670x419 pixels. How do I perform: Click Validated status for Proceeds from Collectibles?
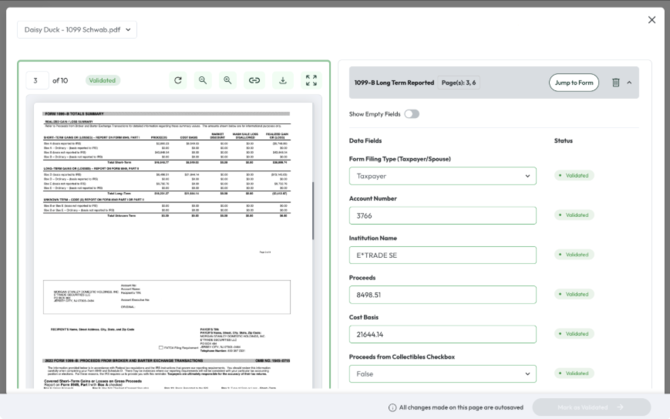click(x=574, y=373)
